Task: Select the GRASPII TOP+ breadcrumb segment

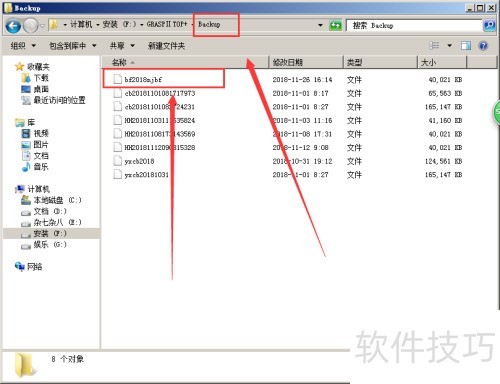Action: (167, 24)
